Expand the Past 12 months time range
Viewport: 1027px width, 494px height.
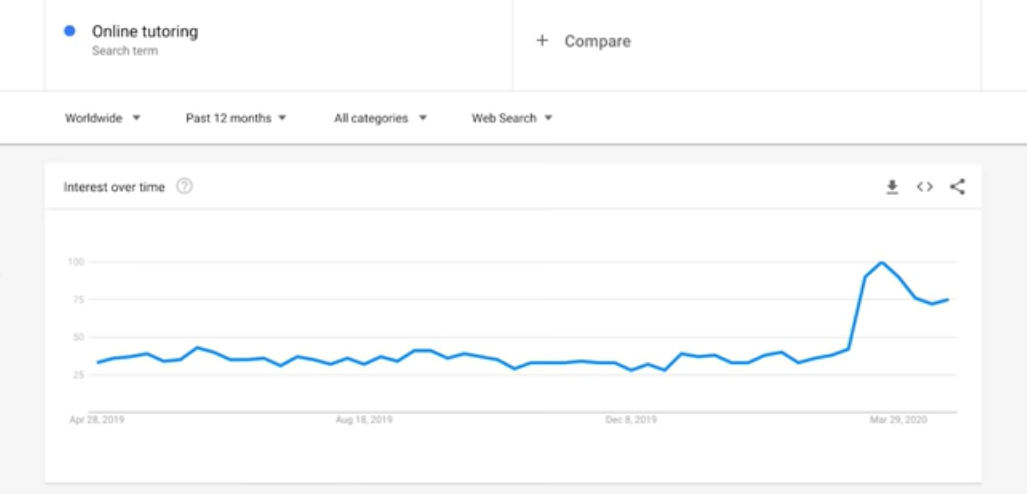236,118
